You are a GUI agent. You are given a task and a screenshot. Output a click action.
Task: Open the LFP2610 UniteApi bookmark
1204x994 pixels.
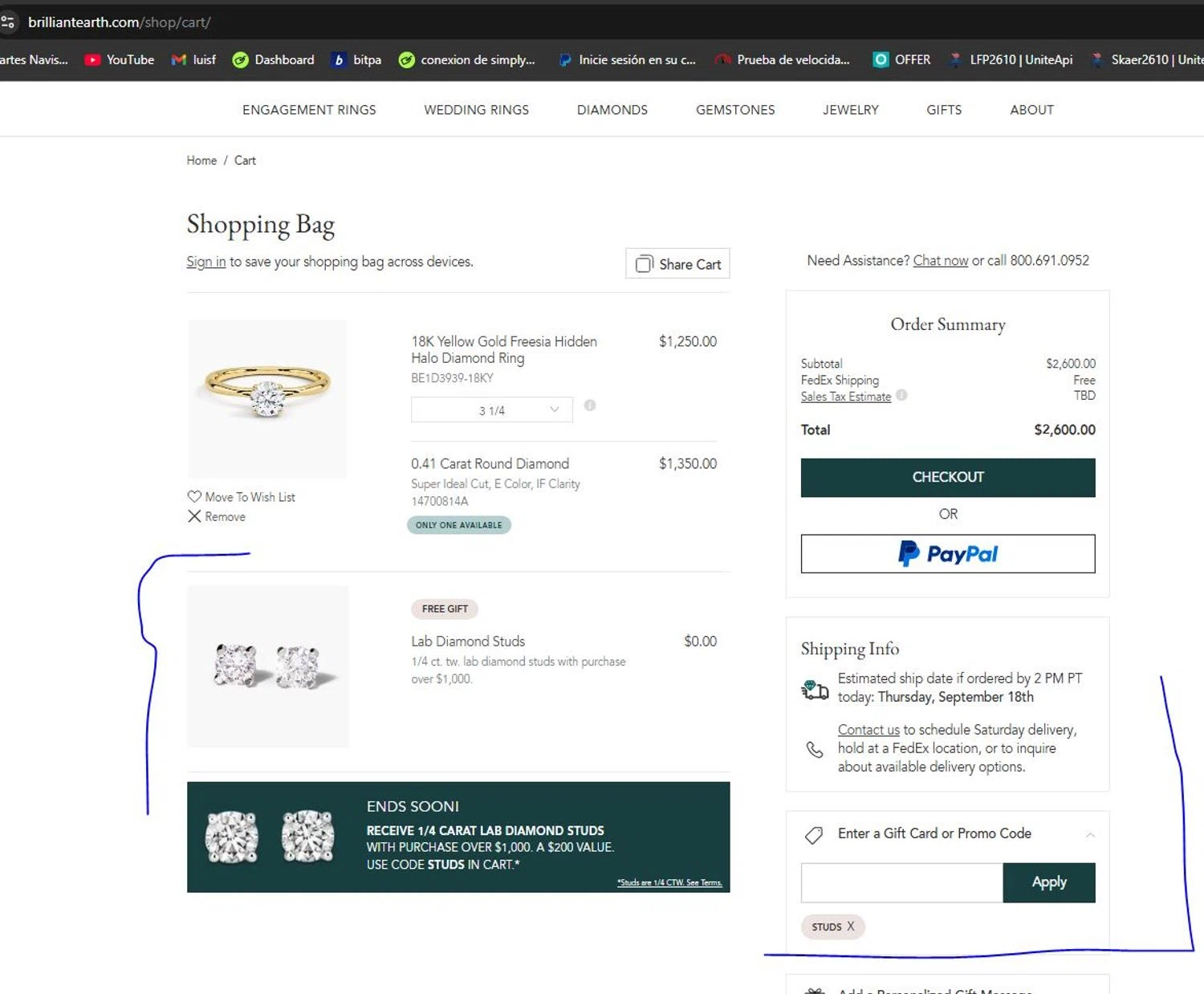tap(1011, 59)
